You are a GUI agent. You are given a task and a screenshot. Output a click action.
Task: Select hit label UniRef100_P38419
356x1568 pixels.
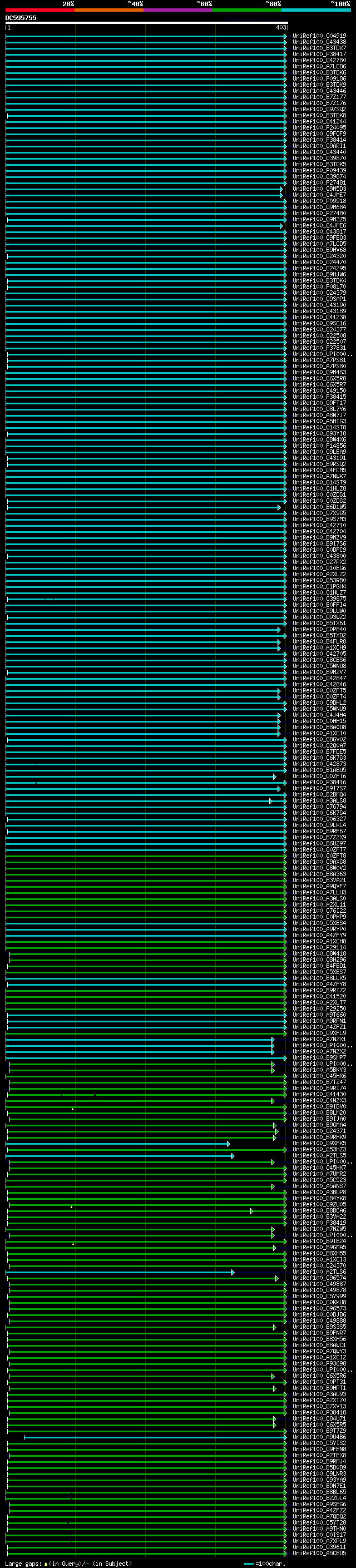(x=319, y=1222)
